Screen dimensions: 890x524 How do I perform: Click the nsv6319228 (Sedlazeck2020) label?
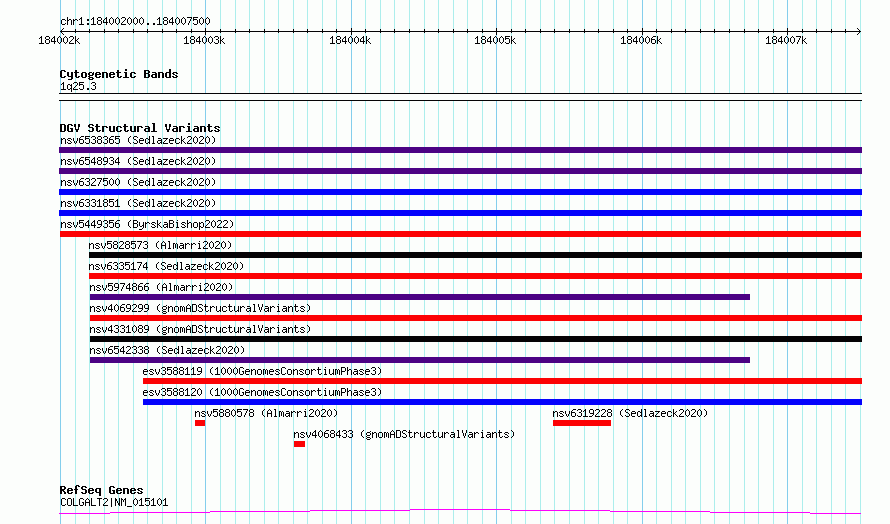631,413
